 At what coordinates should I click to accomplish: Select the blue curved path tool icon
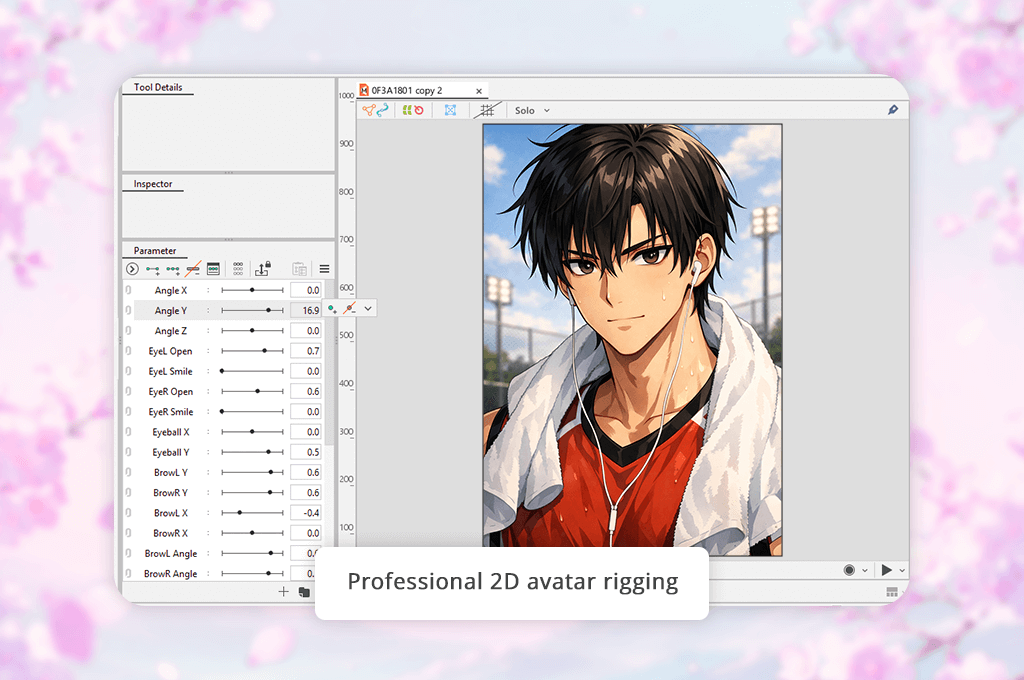point(383,110)
